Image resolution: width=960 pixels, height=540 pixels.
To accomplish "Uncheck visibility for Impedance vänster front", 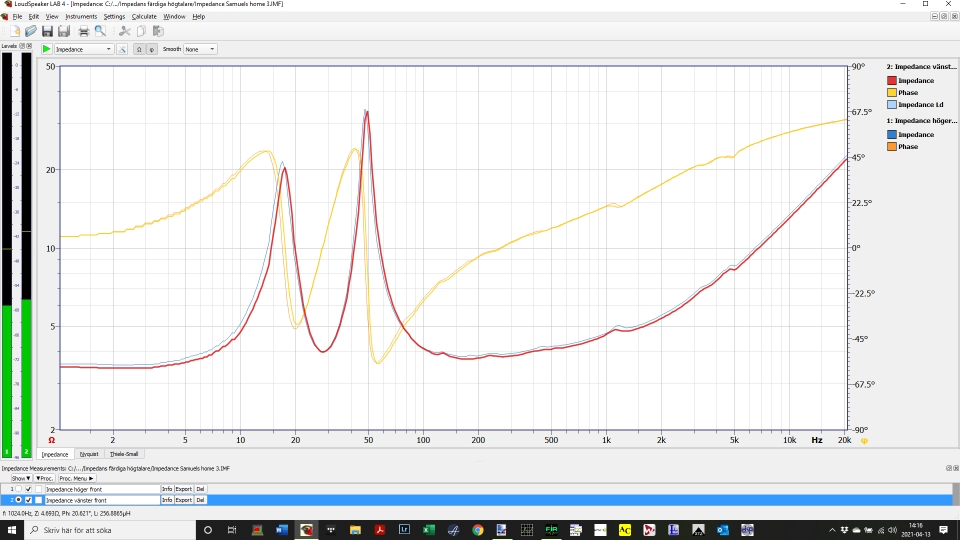I will coord(28,500).
